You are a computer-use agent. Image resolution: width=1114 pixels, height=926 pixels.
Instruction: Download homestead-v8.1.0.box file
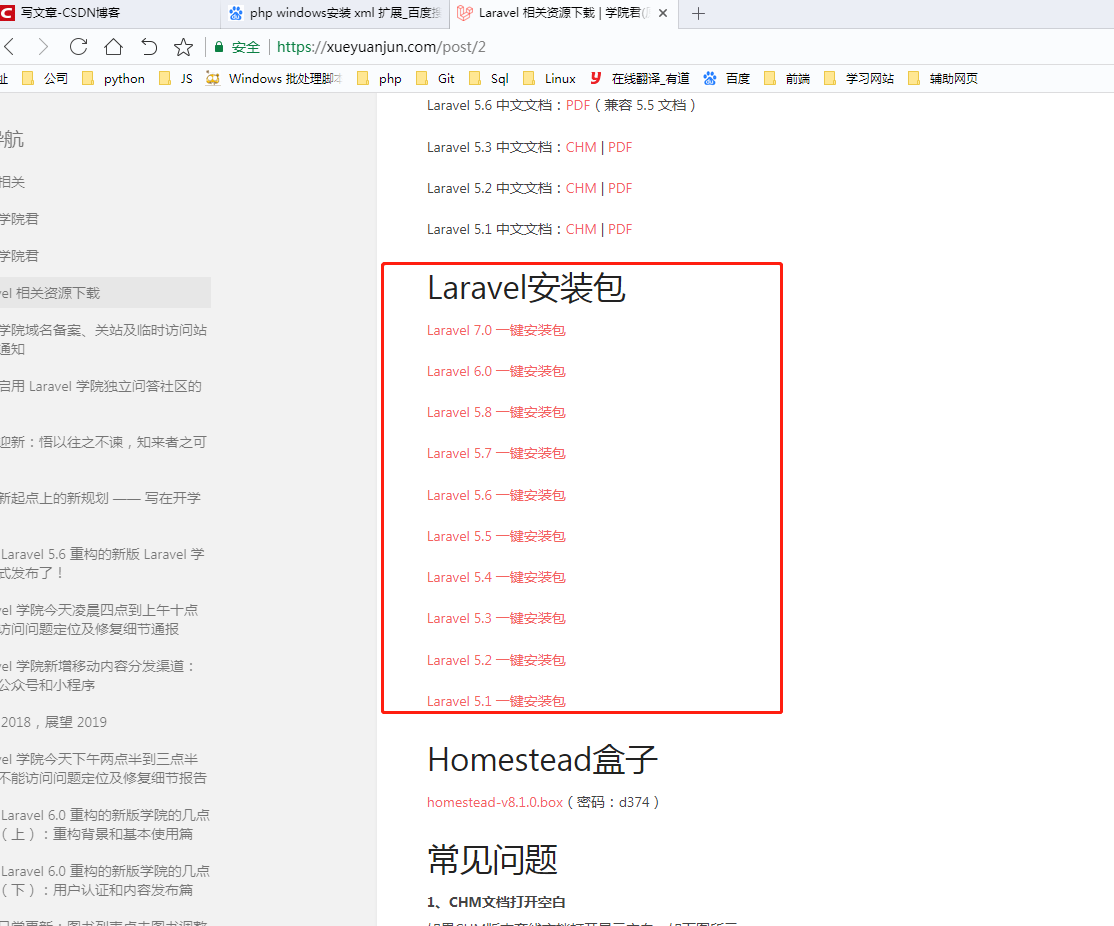494,802
